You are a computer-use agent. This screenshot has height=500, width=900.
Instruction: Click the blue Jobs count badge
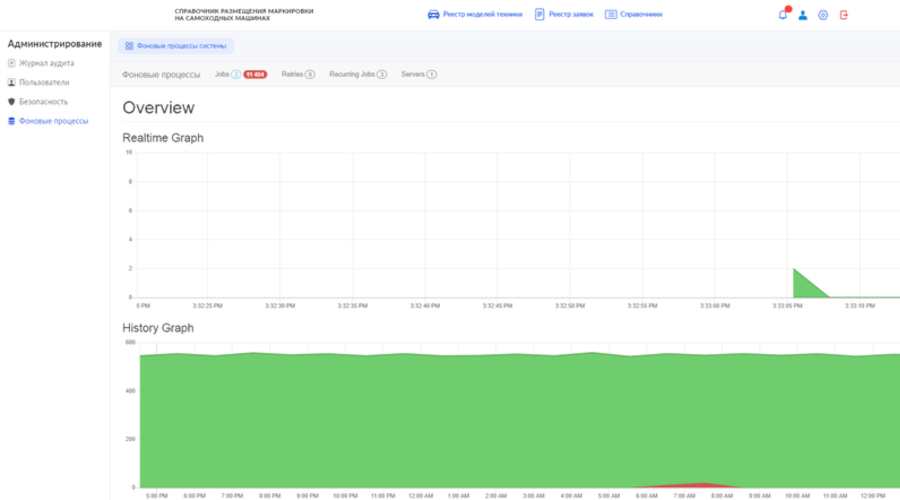click(x=236, y=75)
